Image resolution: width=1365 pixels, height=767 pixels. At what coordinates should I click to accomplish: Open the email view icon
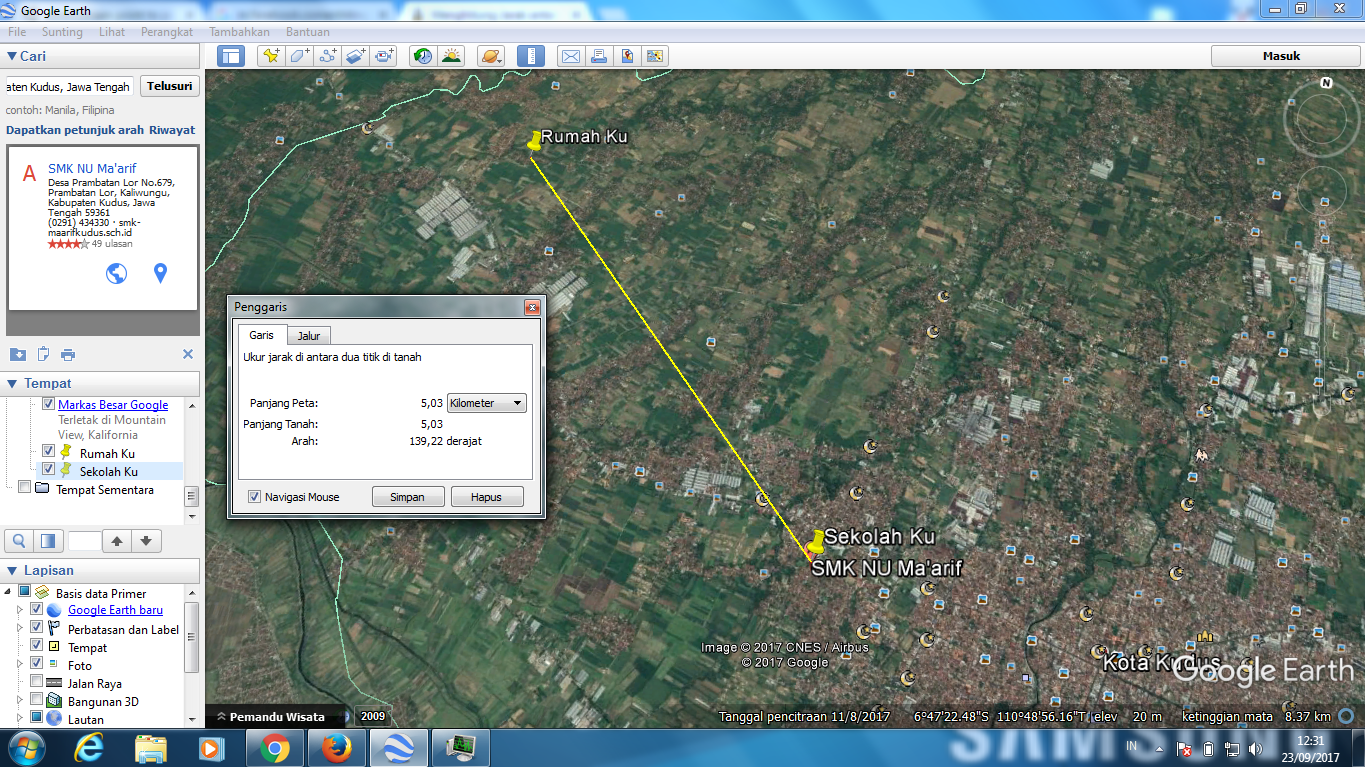[570, 56]
